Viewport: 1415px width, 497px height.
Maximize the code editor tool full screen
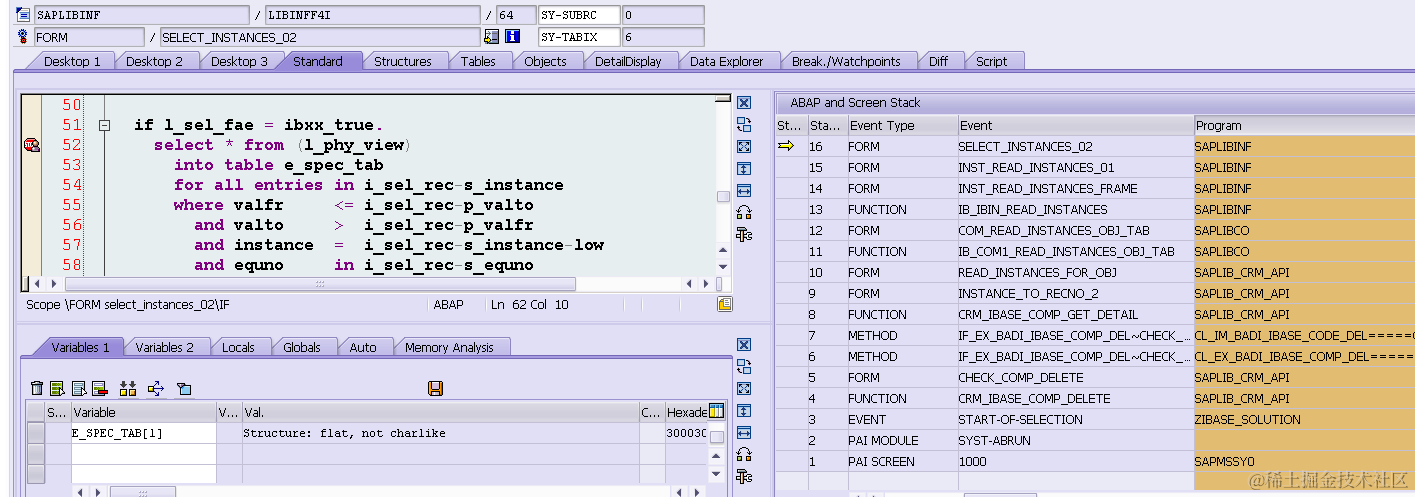(743, 146)
